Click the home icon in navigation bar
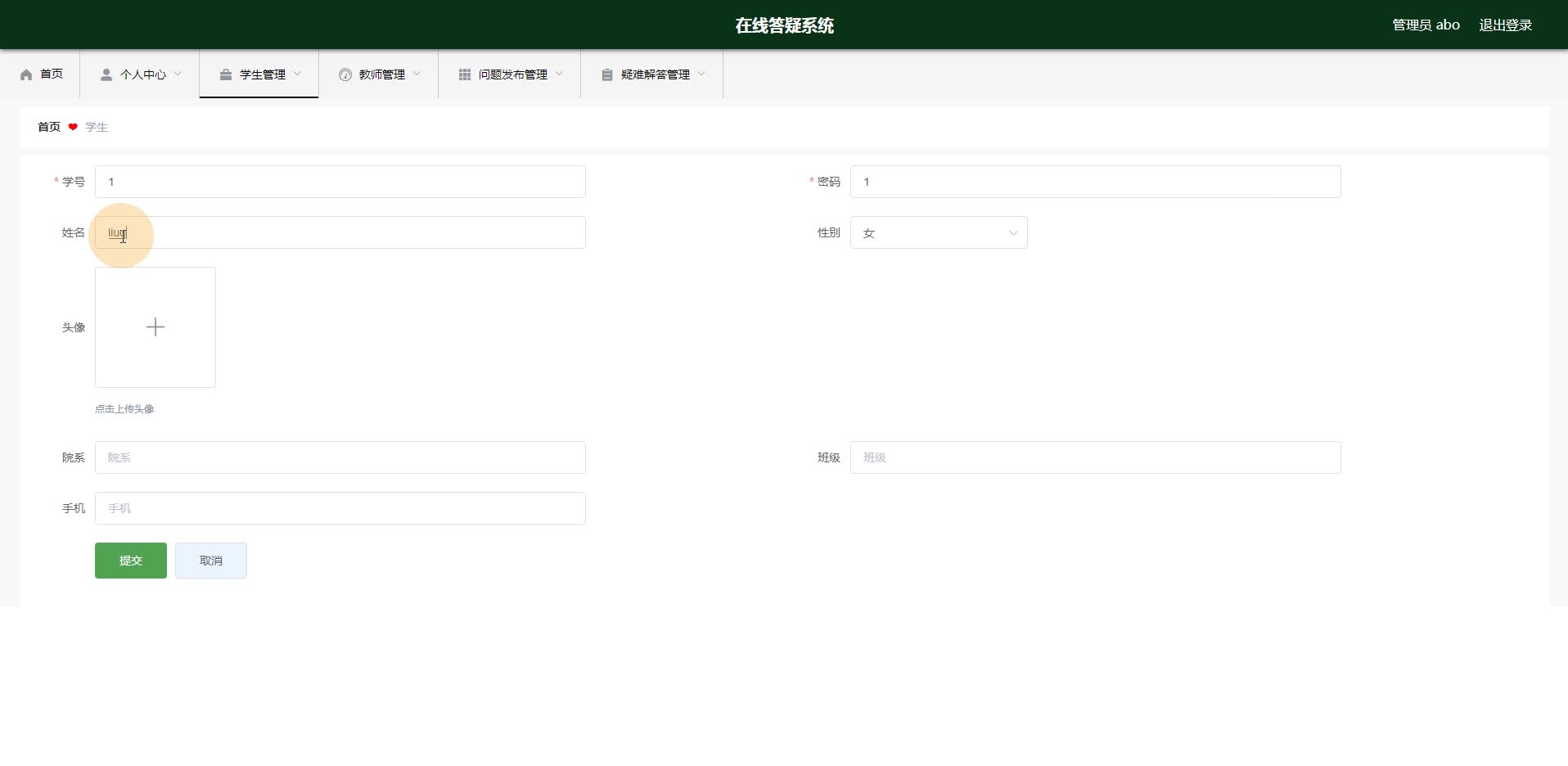This screenshot has height=766, width=1568. pyautogui.click(x=26, y=74)
